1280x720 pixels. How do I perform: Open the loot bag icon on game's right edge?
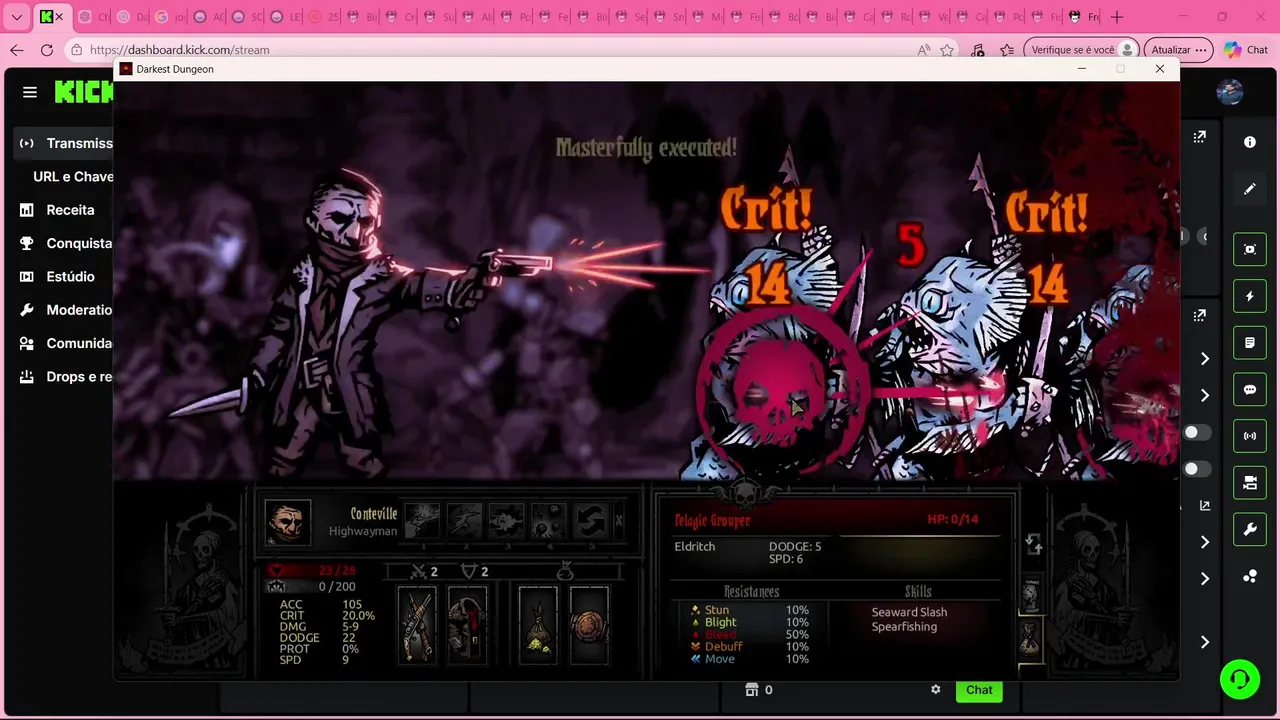coord(1030,638)
